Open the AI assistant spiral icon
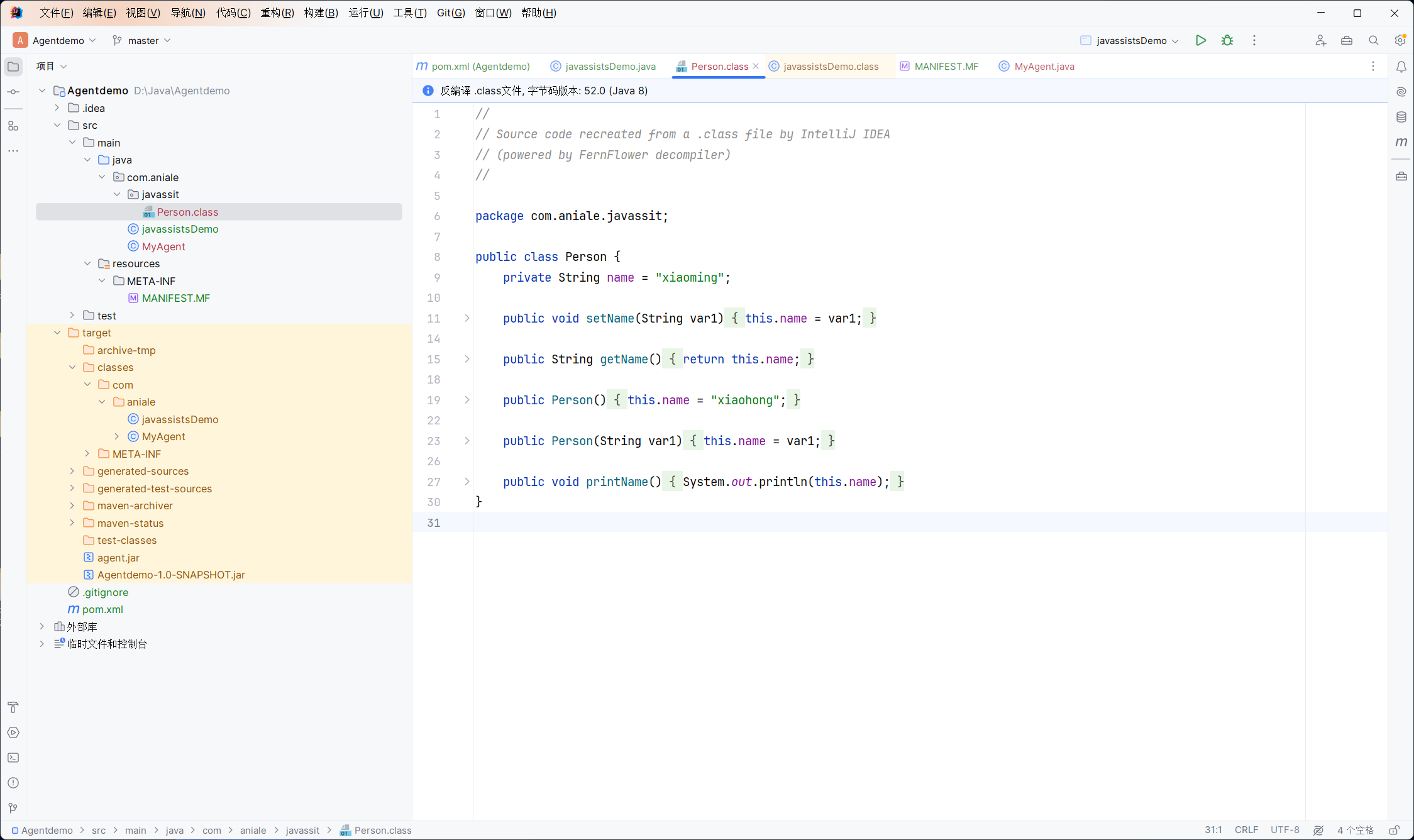This screenshot has width=1414, height=840. pyautogui.click(x=1401, y=92)
